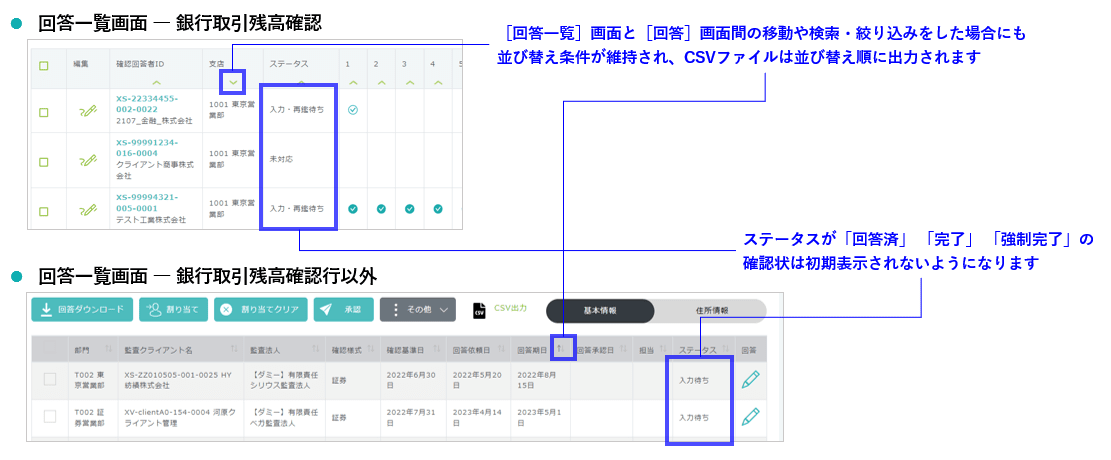The image size is (1111, 460).
Task: Open the XS-99994321-005-0001 respondent link
Action: coord(147,197)
